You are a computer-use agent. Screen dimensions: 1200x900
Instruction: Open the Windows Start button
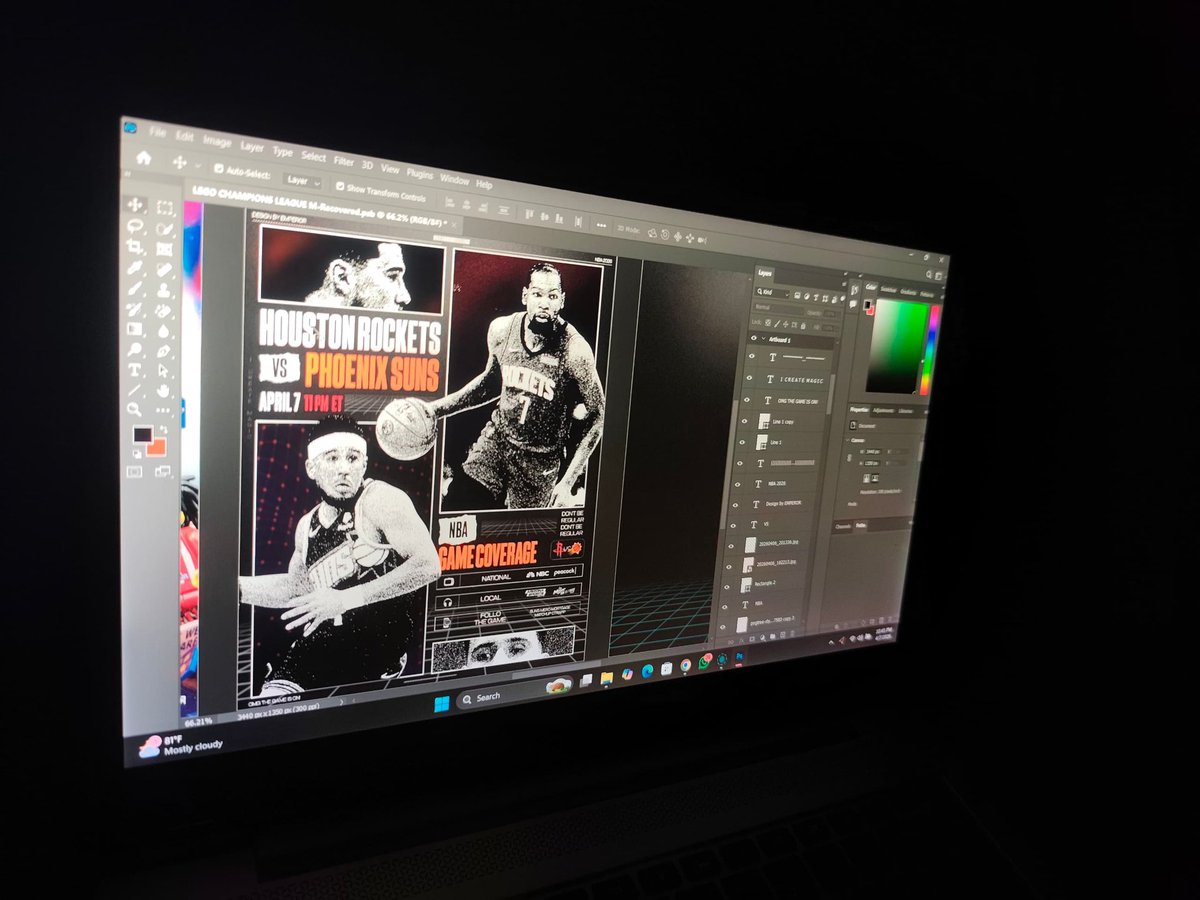[x=441, y=703]
